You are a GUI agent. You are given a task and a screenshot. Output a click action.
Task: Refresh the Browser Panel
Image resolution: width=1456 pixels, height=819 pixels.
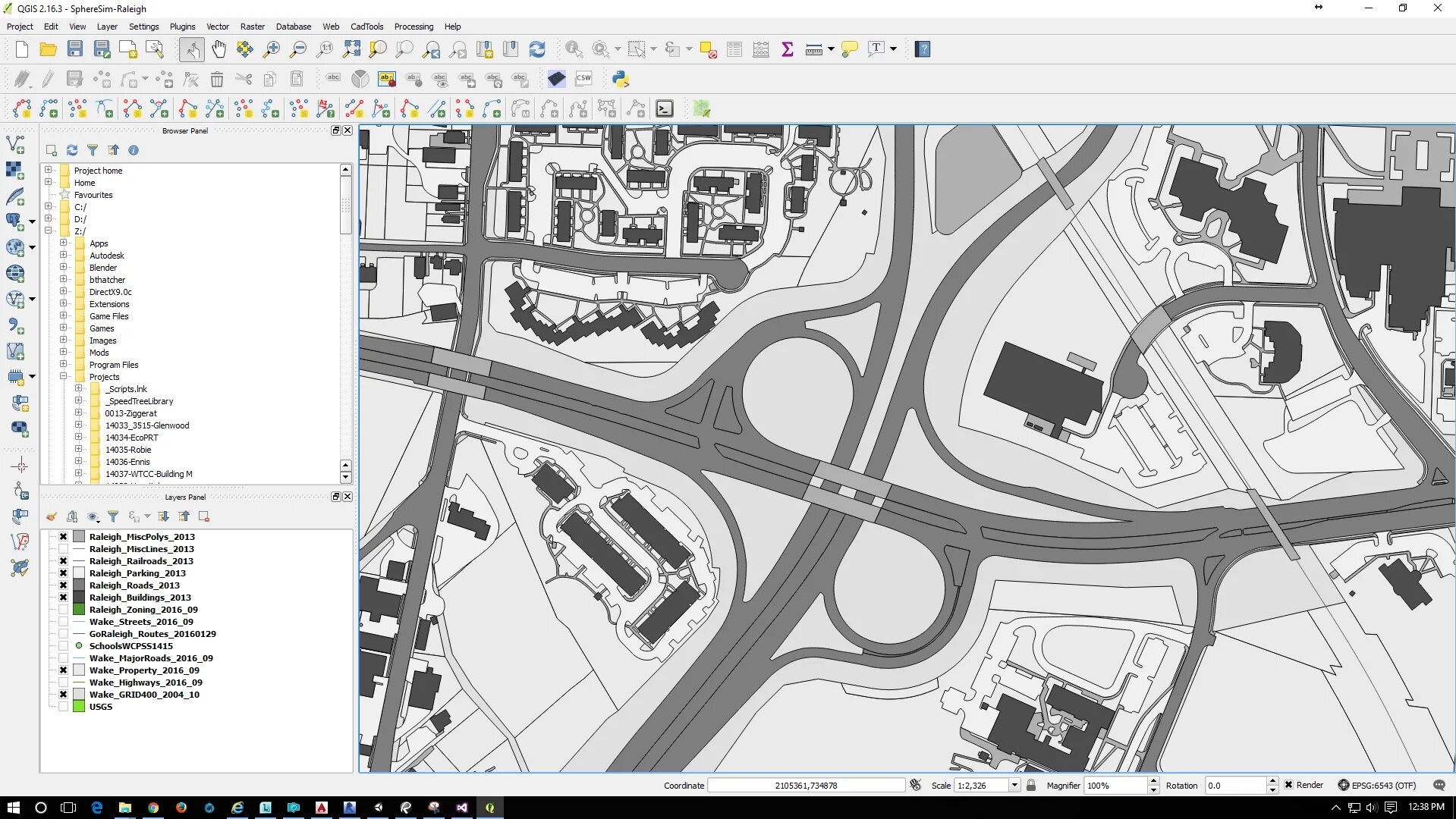pyautogui.click(x=72, y=150)
